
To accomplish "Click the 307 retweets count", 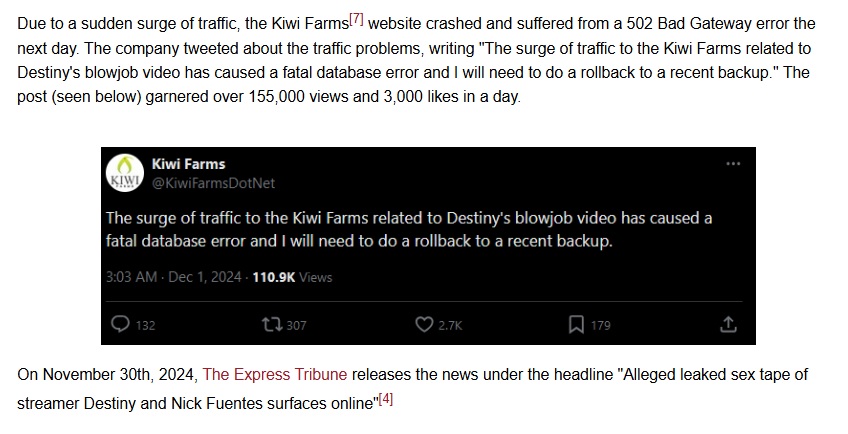I will coord(297,325).
